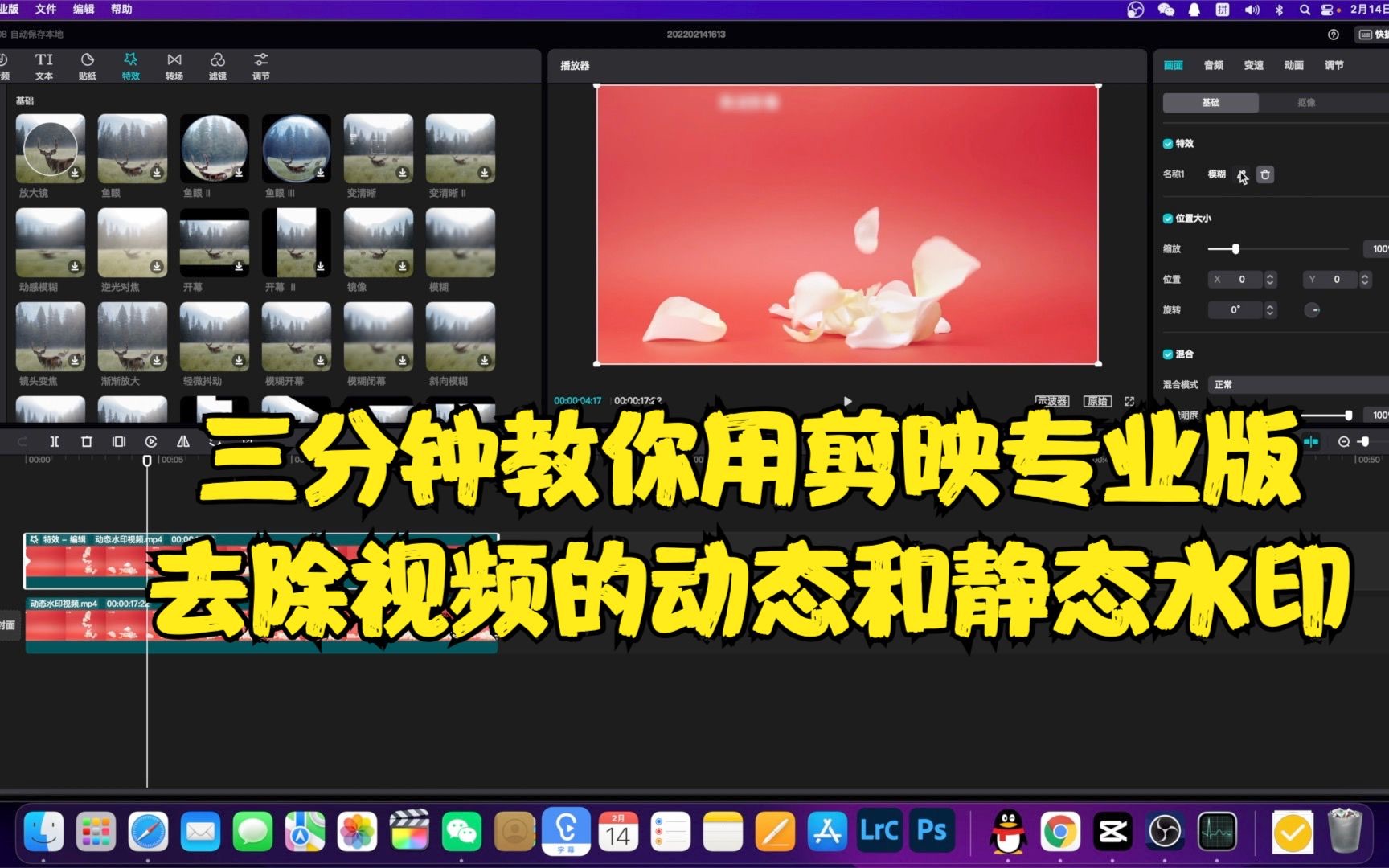Uncheck the 位置大小 checkbox
Viewport: 1389px width, 868px height.
click(x=1168, y=219)
